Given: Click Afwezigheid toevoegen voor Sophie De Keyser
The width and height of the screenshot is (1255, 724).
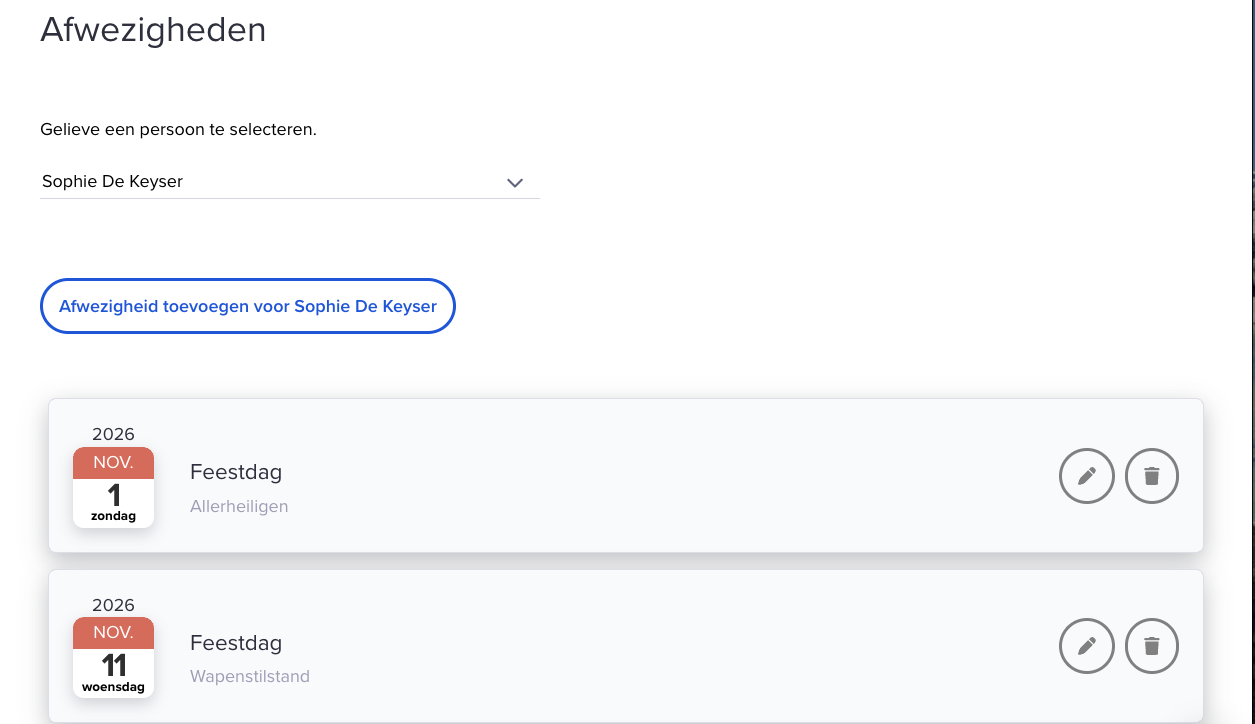Looking at the screenshot, I should pos(248,306).
